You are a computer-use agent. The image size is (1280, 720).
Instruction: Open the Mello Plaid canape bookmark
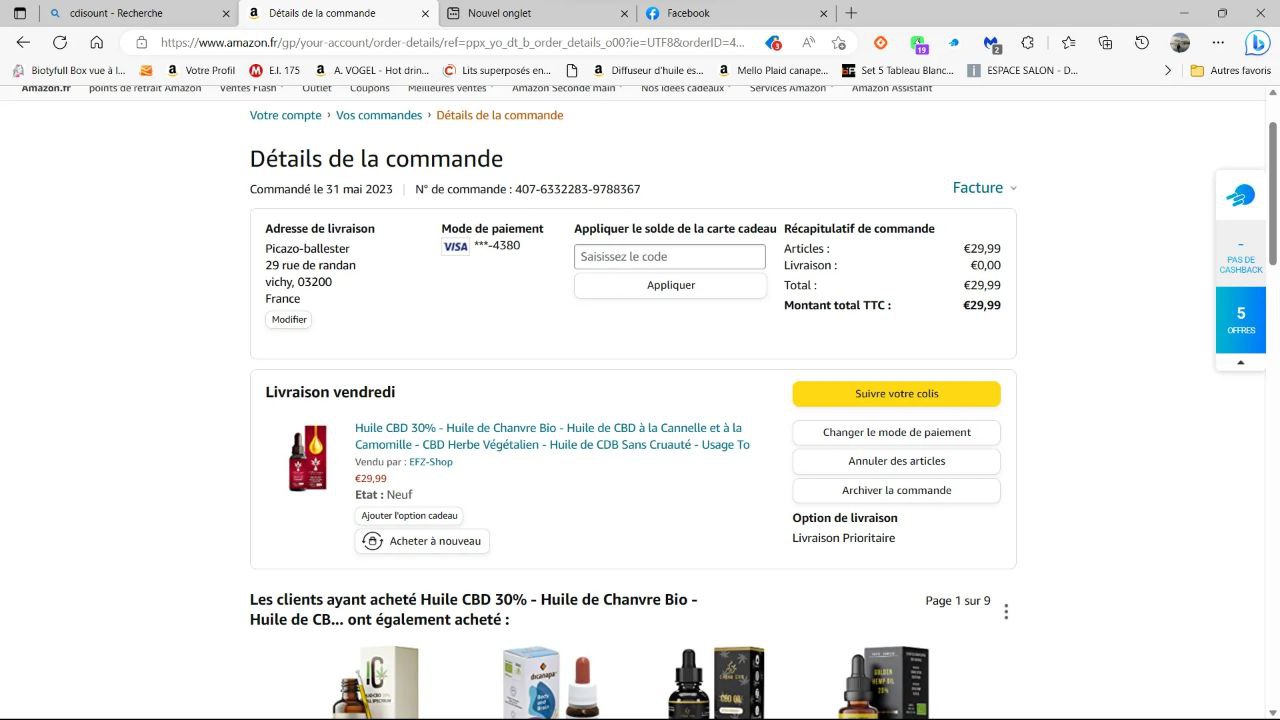coord(773,71)
